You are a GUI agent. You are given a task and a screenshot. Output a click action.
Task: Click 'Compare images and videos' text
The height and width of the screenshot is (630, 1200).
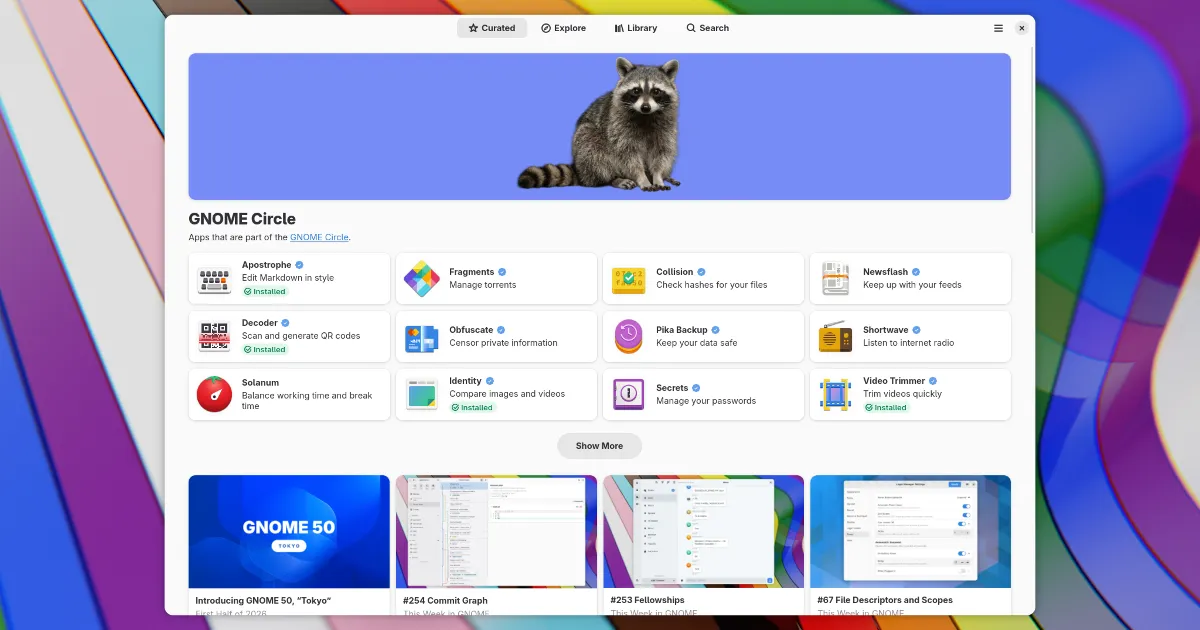pos(507,394)
